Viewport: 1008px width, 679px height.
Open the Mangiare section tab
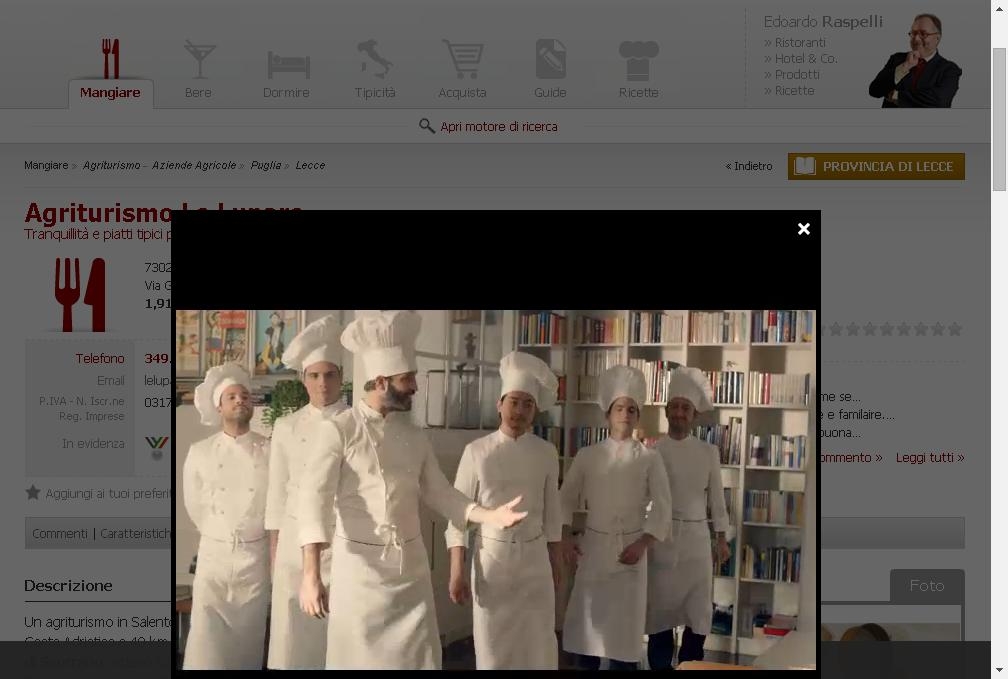(111, 93)
